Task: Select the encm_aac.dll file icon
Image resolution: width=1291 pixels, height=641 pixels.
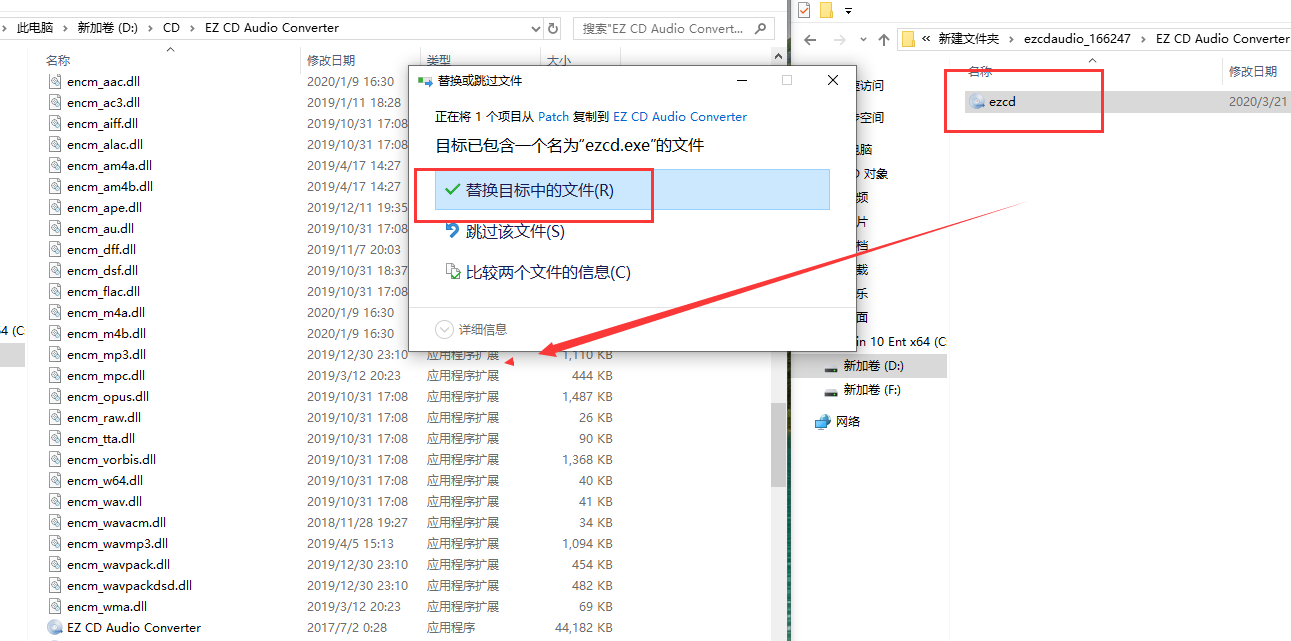Action: (x=55, y=81)
